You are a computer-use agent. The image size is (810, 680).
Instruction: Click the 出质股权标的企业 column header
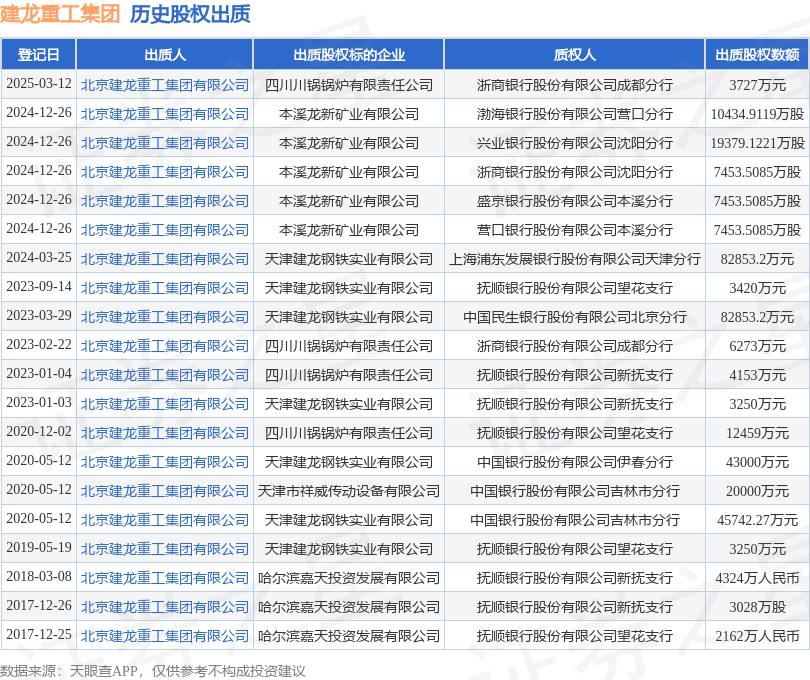(349, 54)
